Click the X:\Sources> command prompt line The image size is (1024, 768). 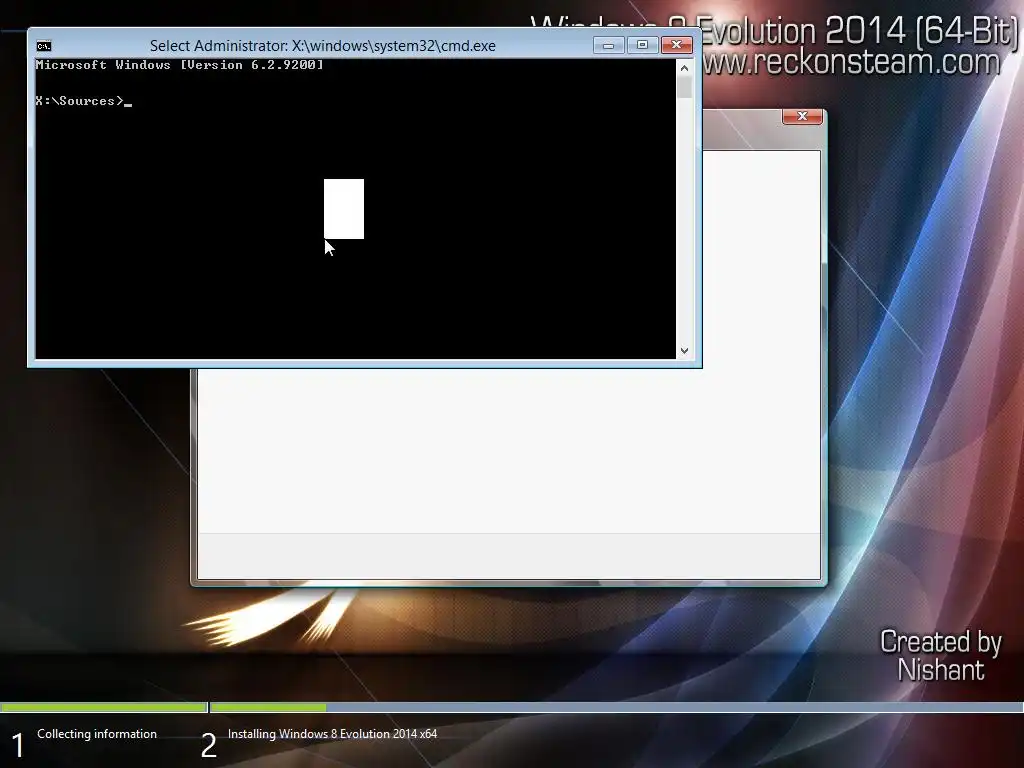pyautogui.click(x=84, y=101)
